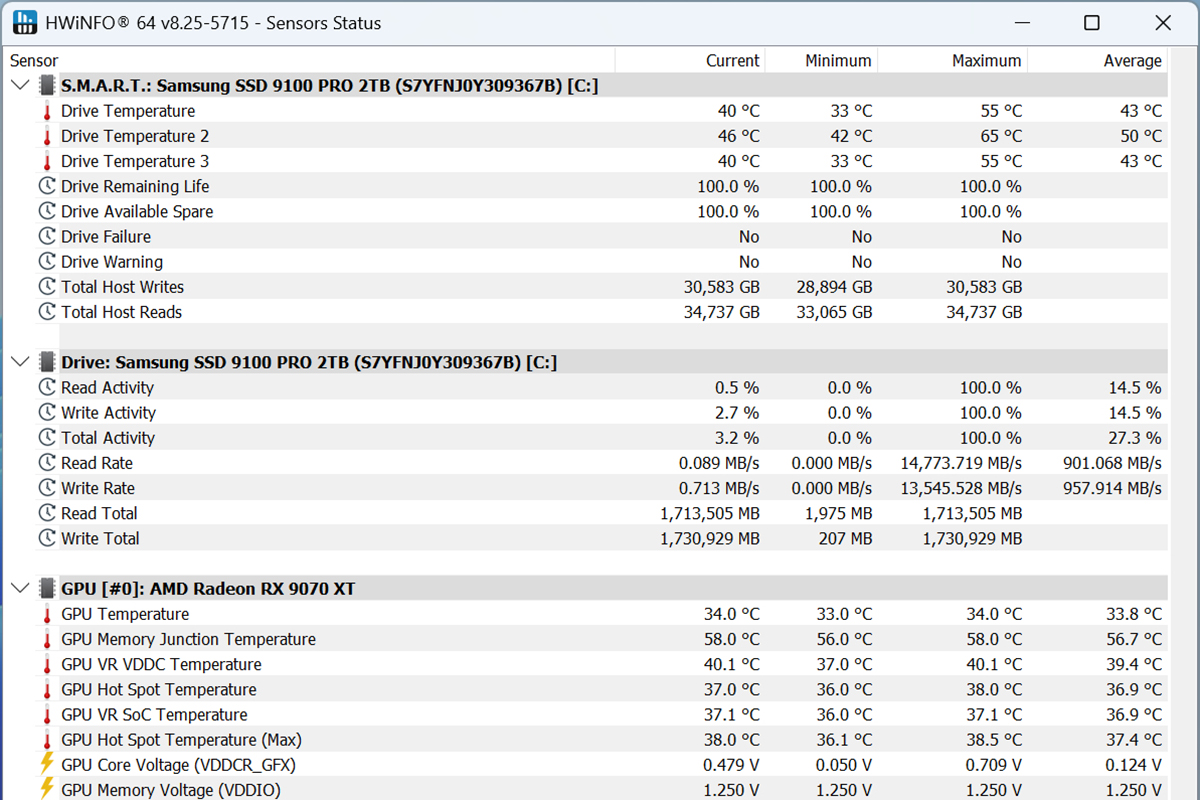
Task: Click the thermometer icon next to GPU Hot Spot Temperature
Action: pos(47,690)
